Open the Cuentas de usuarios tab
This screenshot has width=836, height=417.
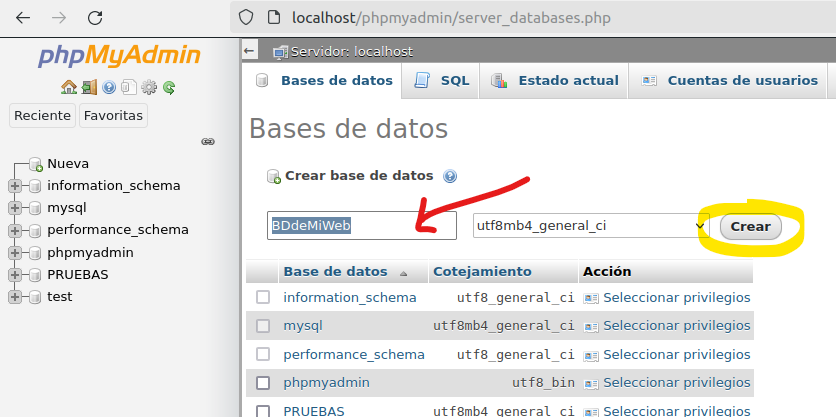coord(729,81)
